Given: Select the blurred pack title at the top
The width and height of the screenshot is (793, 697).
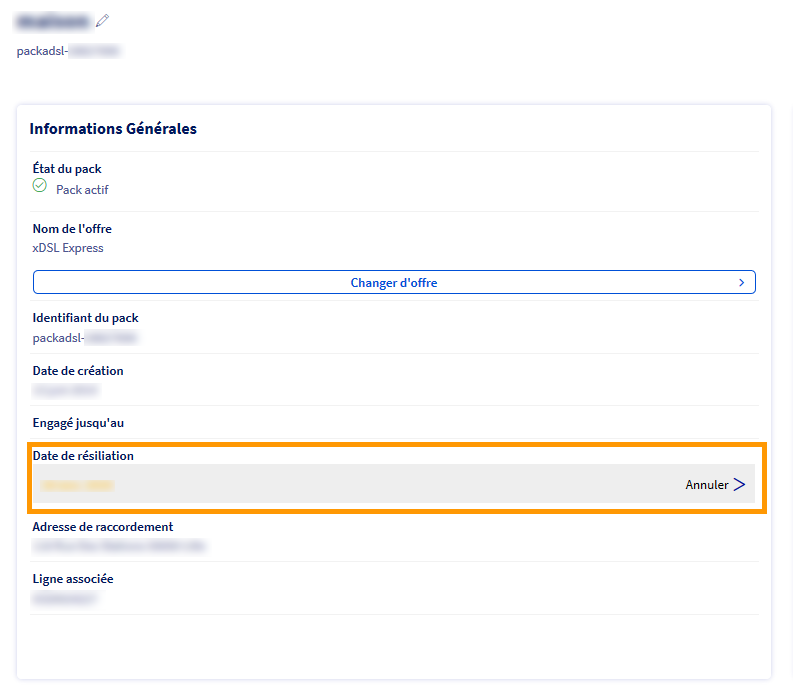Looking at the screenshot, I should coord(53,21).
